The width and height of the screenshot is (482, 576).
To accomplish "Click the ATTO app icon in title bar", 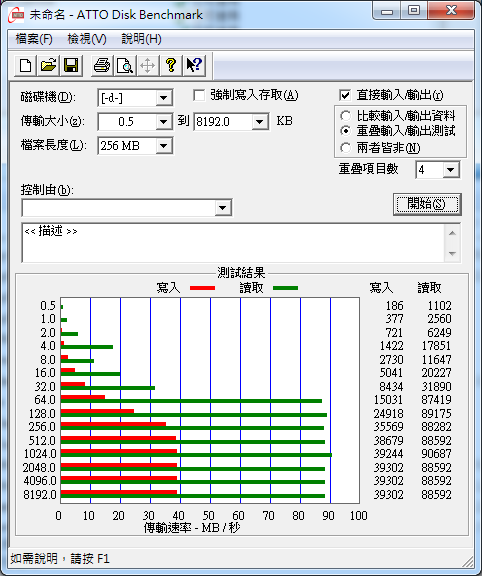I will [x=16, y=15].
